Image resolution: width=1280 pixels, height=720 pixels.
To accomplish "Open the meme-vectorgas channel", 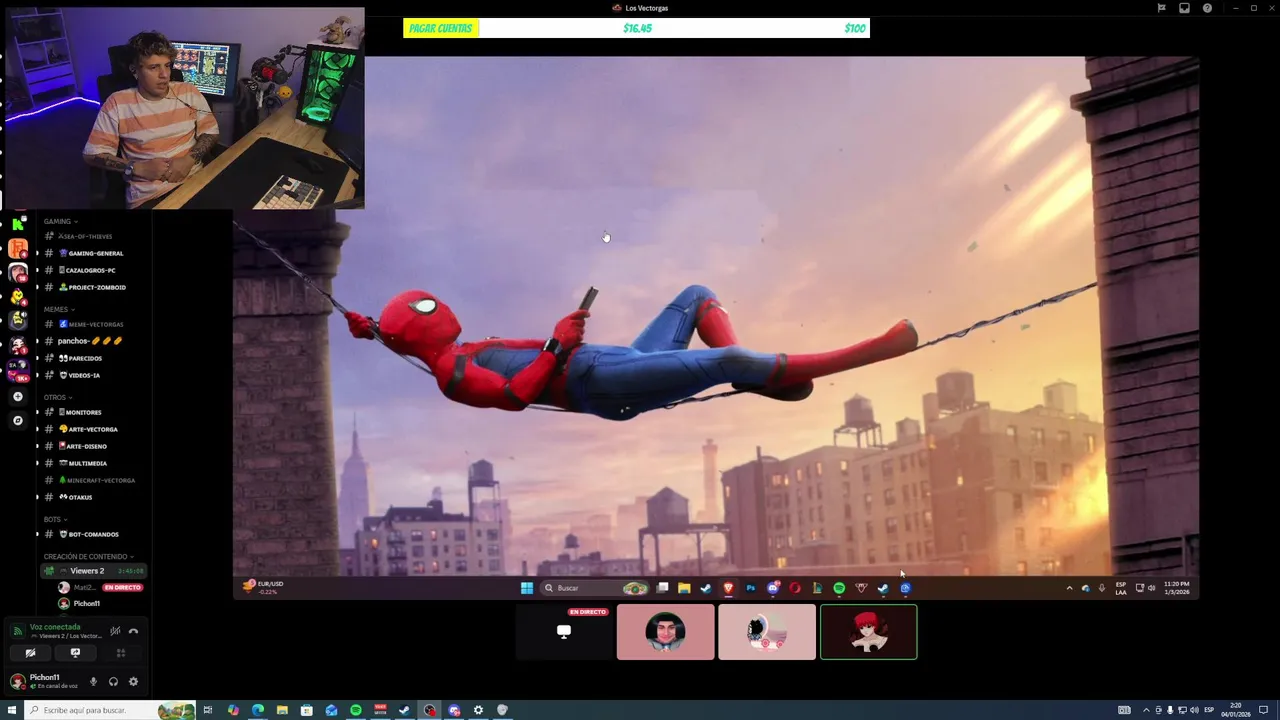I will pyautogui.click(x=91, y=324).
